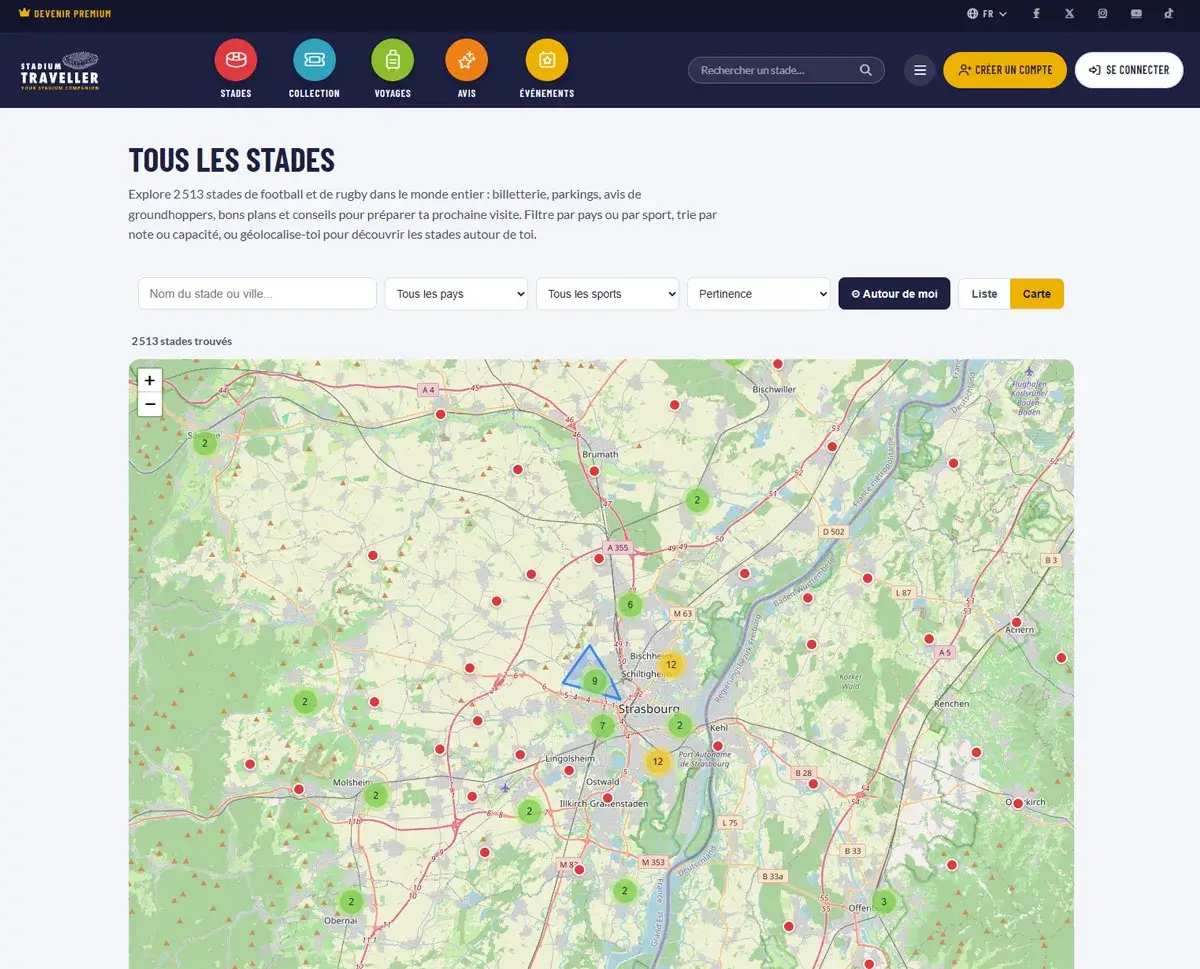Open the 2 cluster near Obernai
Screen dimensions: 1200x969
(x=350, y=901)
